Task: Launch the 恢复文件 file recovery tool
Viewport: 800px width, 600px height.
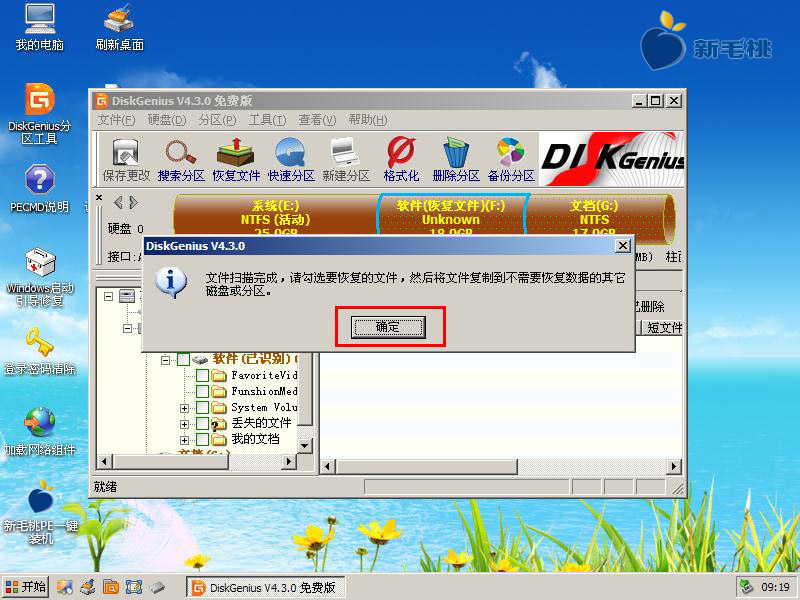Action: 236,160
